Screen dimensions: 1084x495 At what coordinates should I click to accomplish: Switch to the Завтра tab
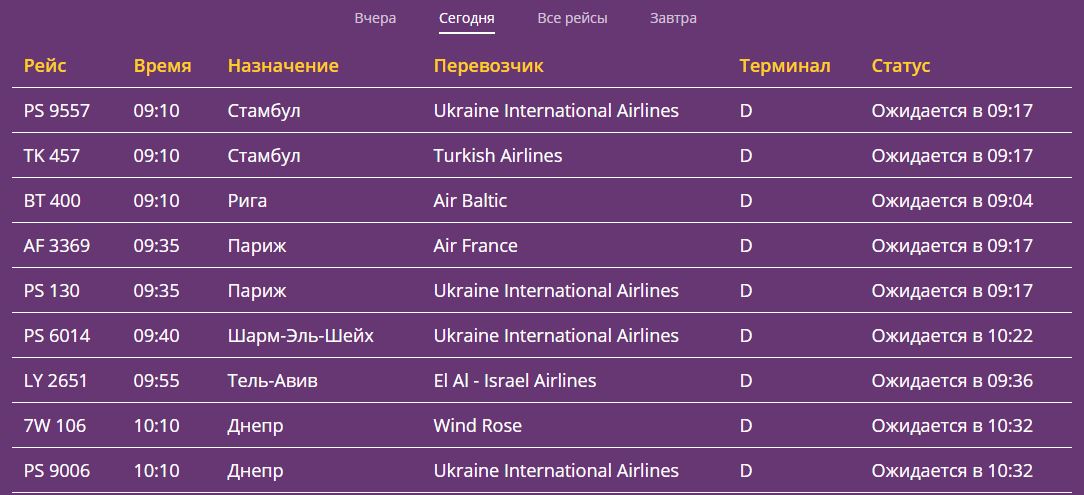coord(673,18)
